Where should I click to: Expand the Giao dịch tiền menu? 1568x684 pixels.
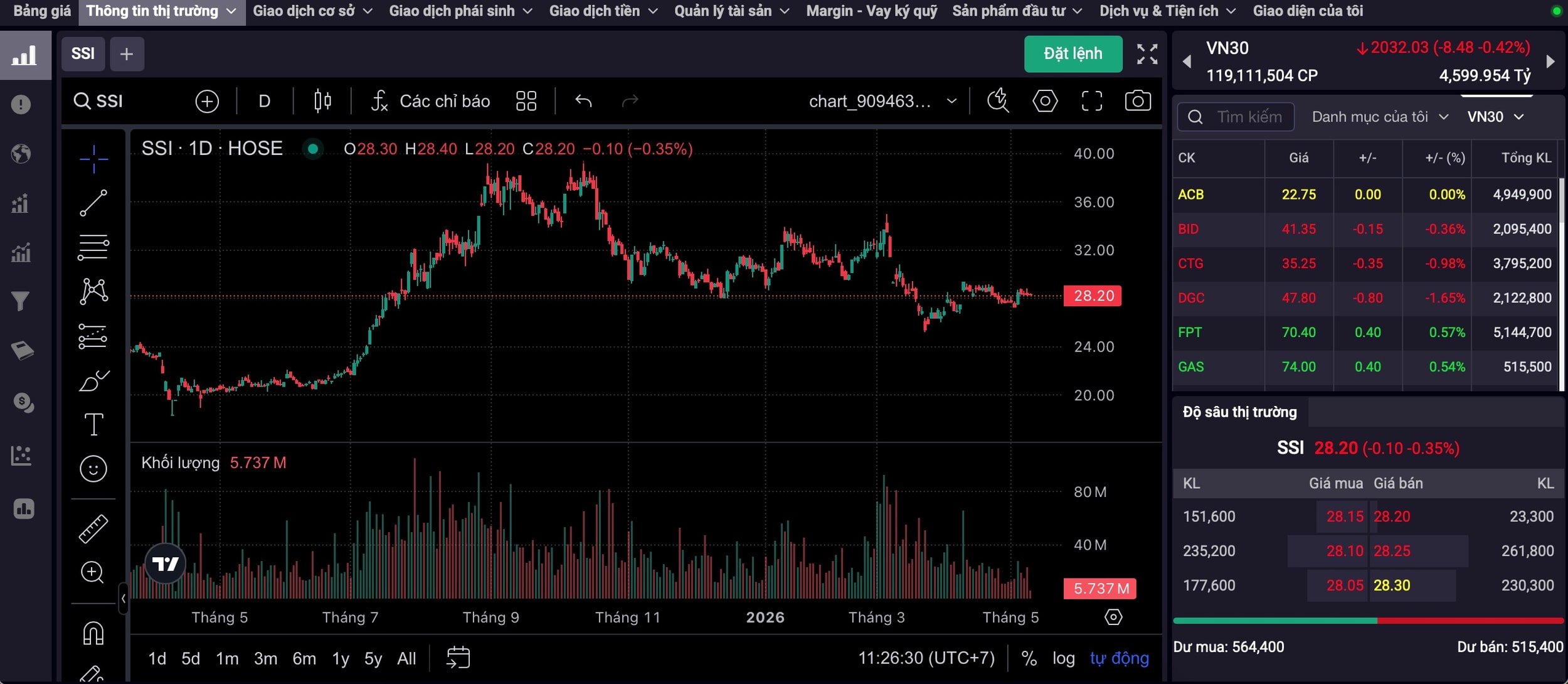603,11
